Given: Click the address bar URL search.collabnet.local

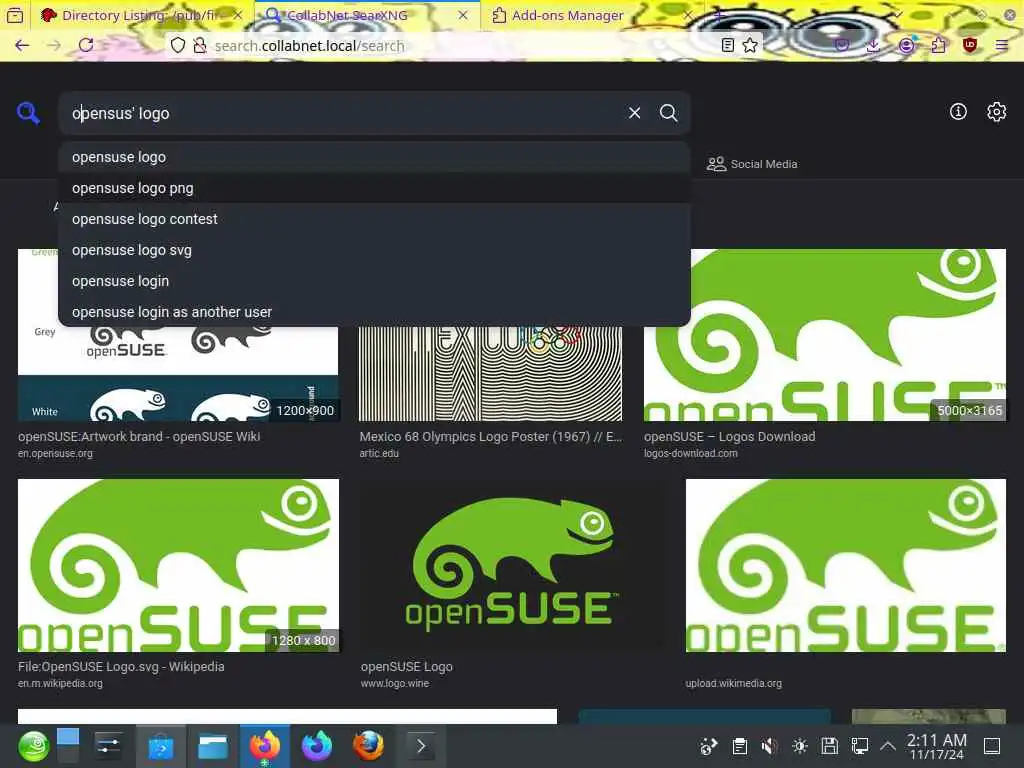Looking at the screenshot, I should coord(310,46).
